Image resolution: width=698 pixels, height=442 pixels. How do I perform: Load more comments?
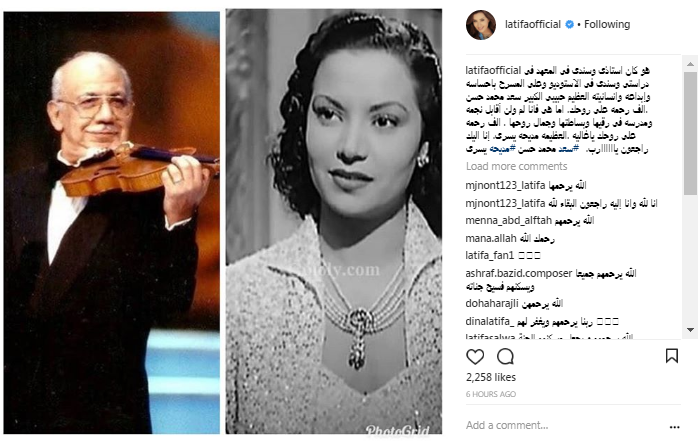pyautogui.click(x=516, y=166)
